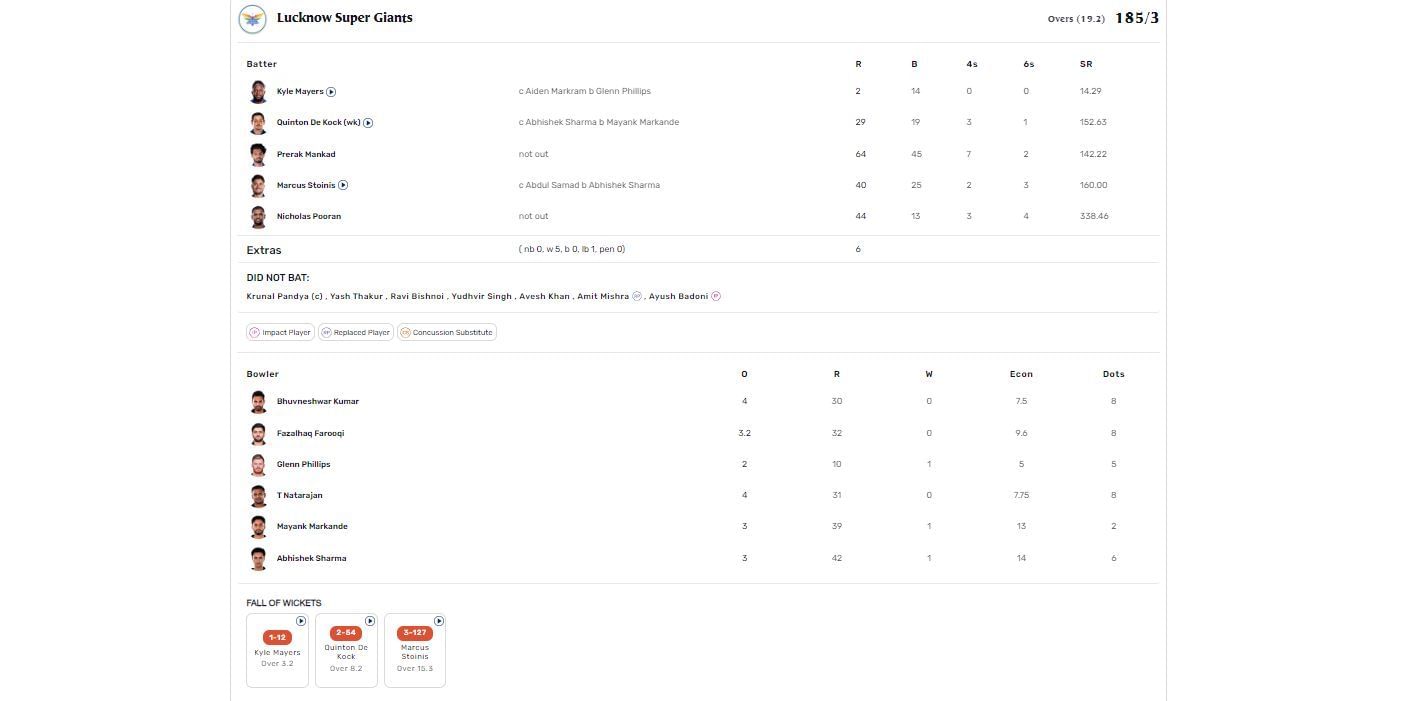1423x701 pixels.
Task: Click play icon beside Quinton De Kock
Action: coord(368,123)
